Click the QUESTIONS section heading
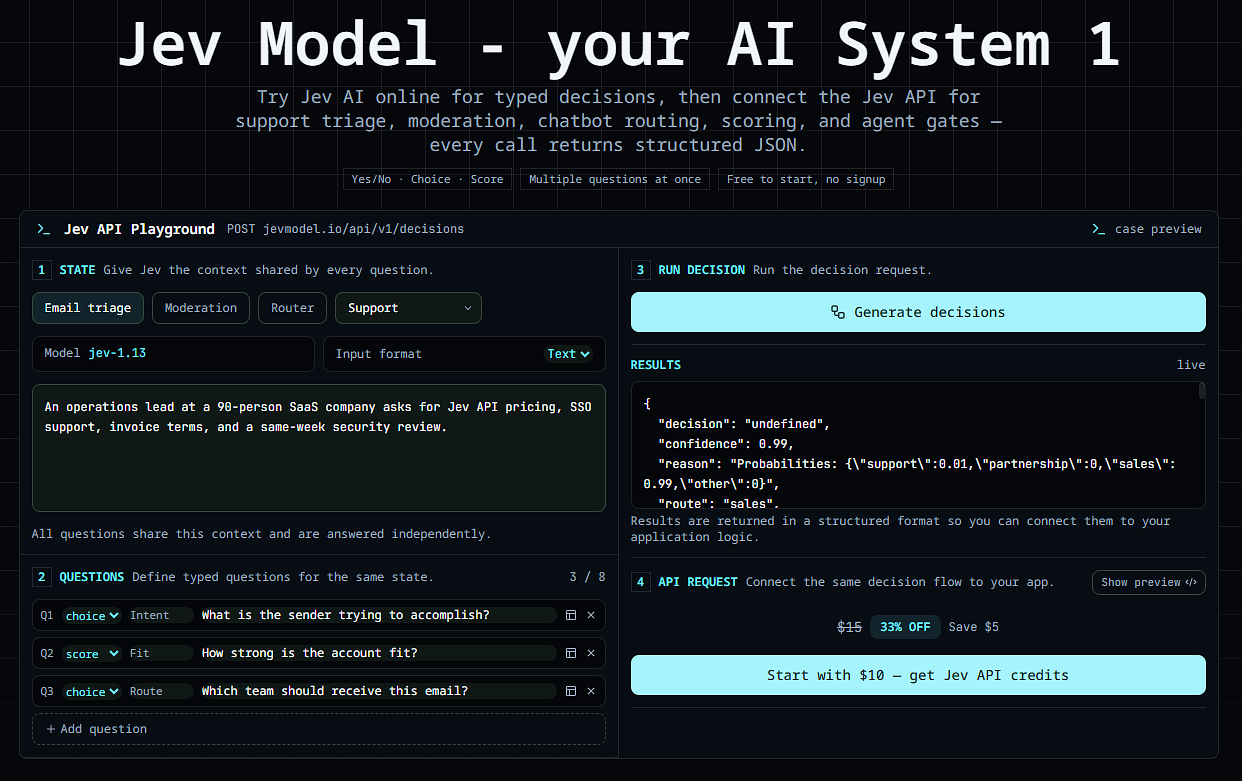 (x=92, y=577)
